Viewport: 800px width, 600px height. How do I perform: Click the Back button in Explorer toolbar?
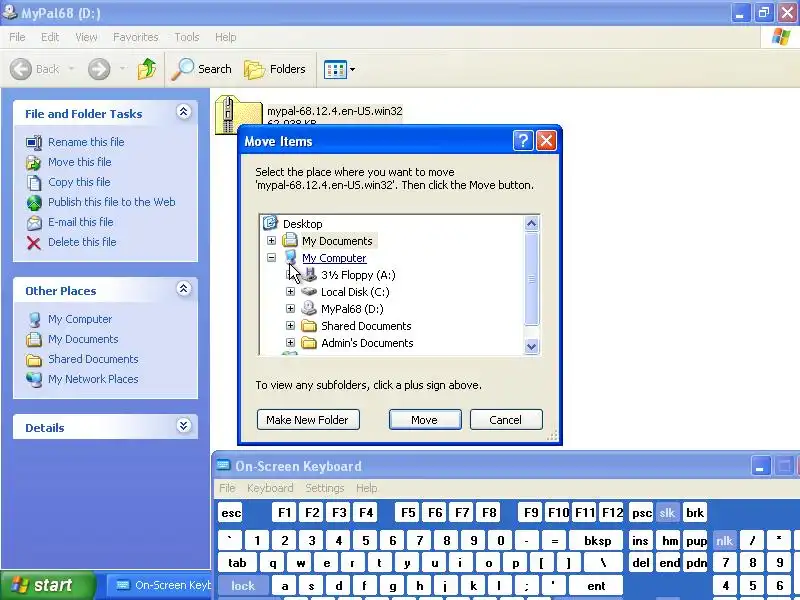coord(35,69)
